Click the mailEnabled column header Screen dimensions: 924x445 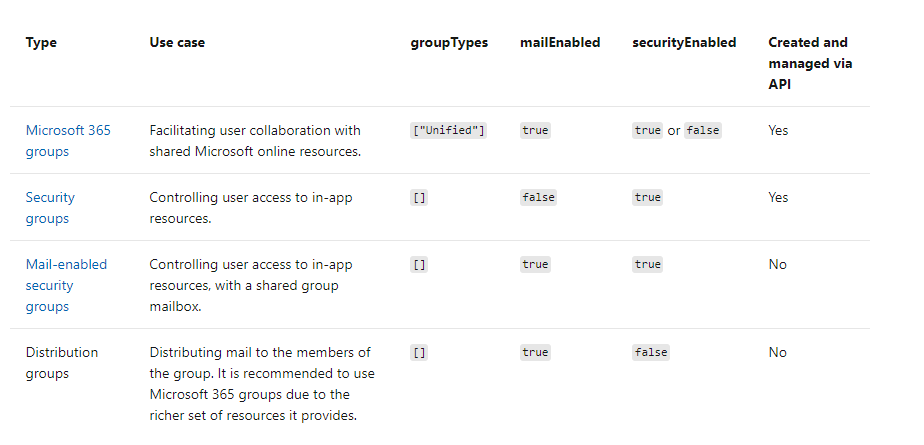(560, 42)
